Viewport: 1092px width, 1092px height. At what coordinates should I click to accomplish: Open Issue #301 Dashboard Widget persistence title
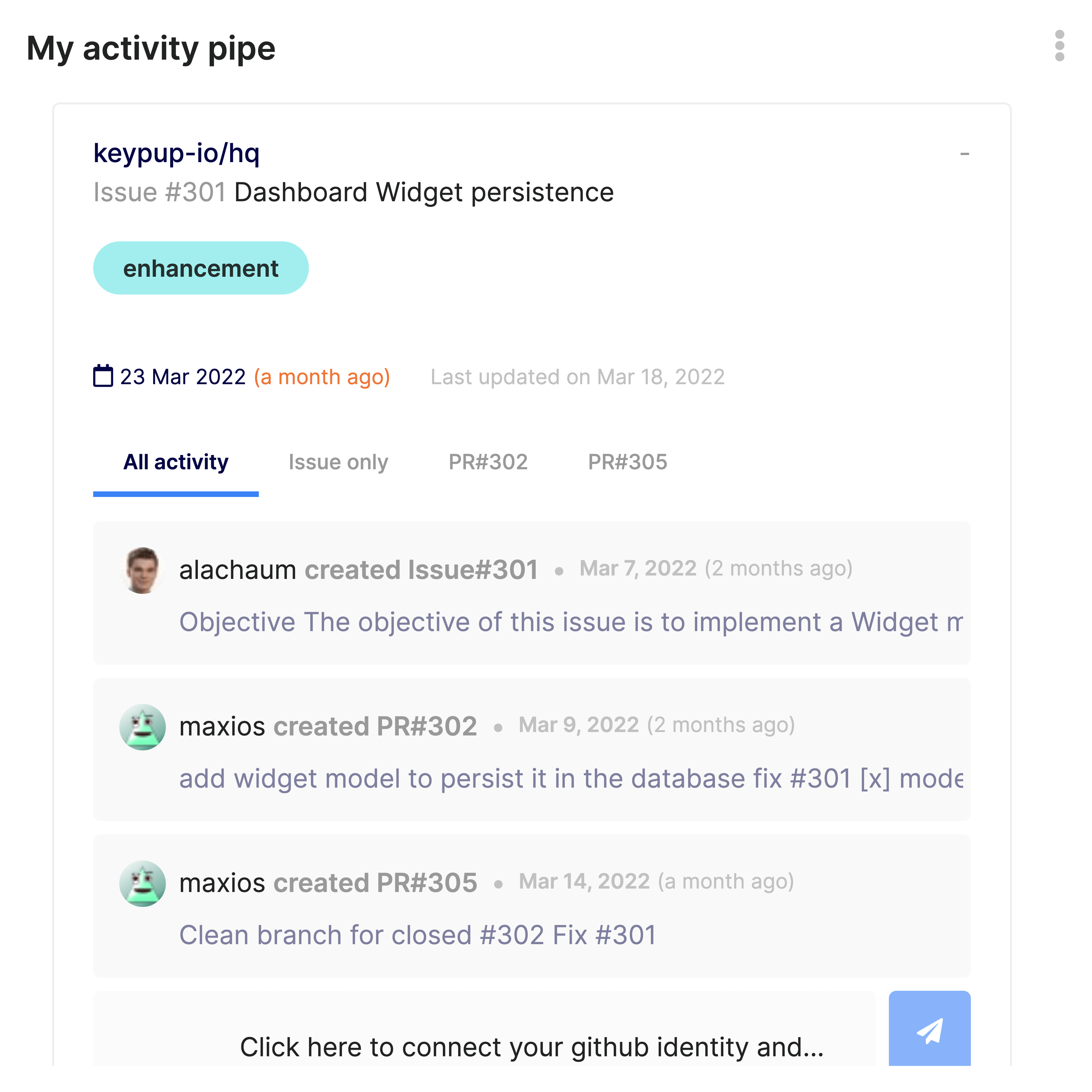[x=353, y=192]
